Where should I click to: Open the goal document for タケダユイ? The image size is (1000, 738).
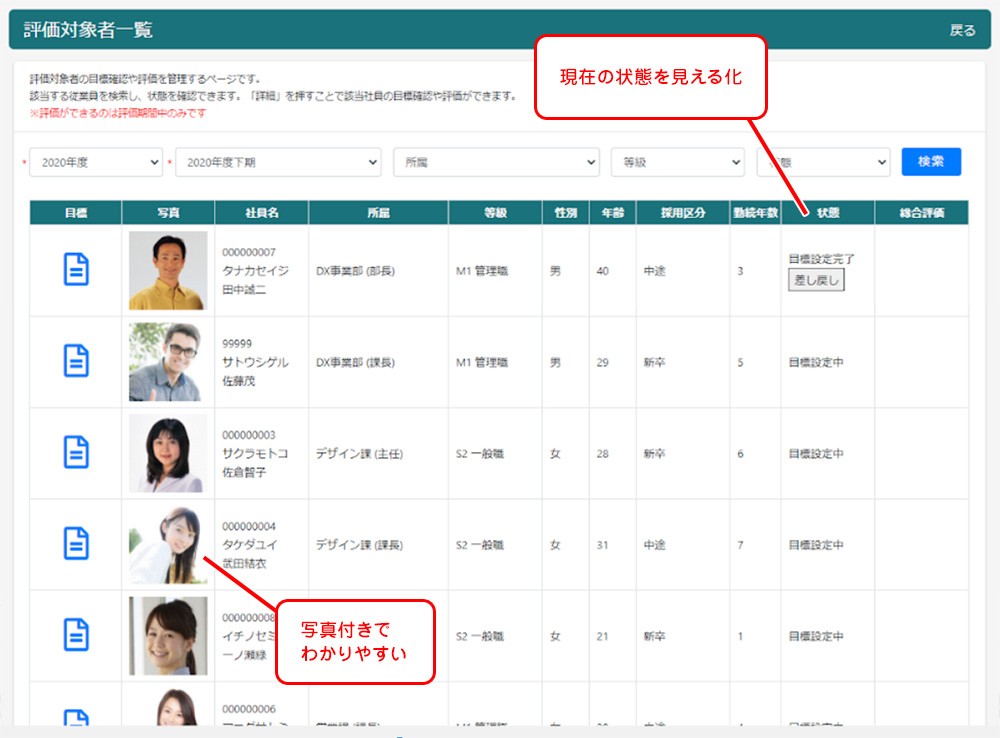(x=76, y=543)
